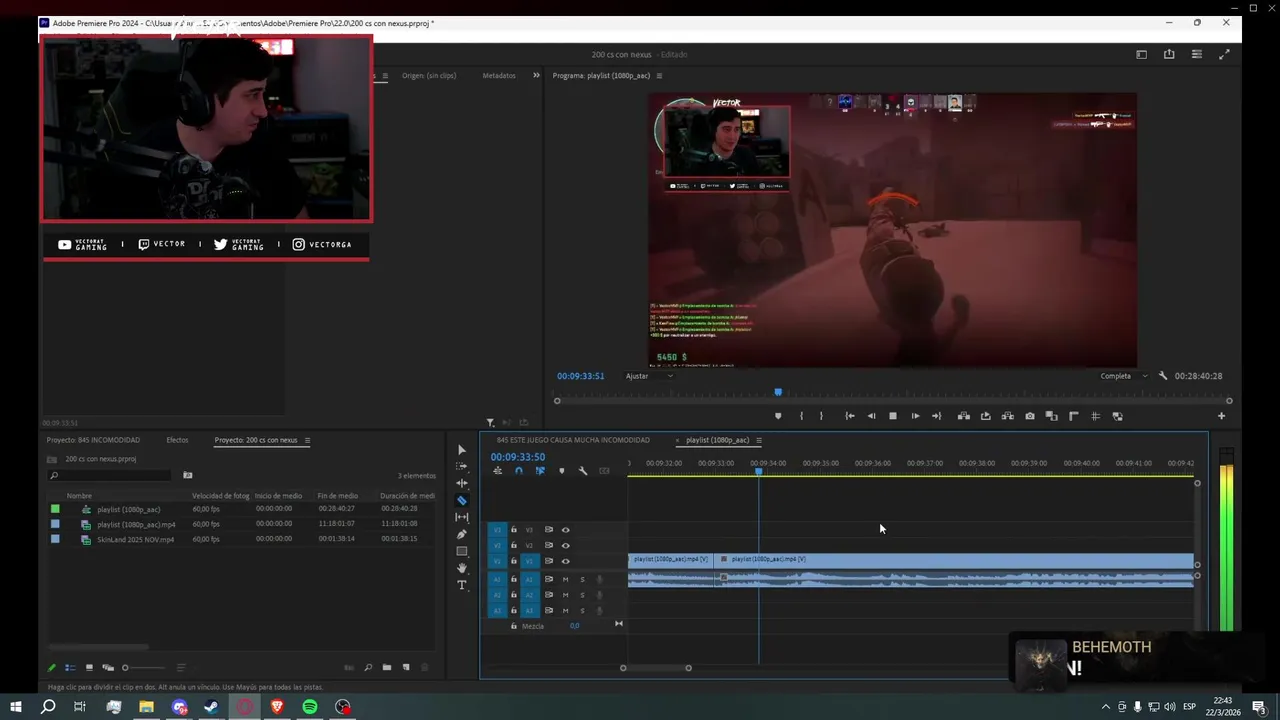Open Program monitor wrench settings

[x=1162, y=376]
